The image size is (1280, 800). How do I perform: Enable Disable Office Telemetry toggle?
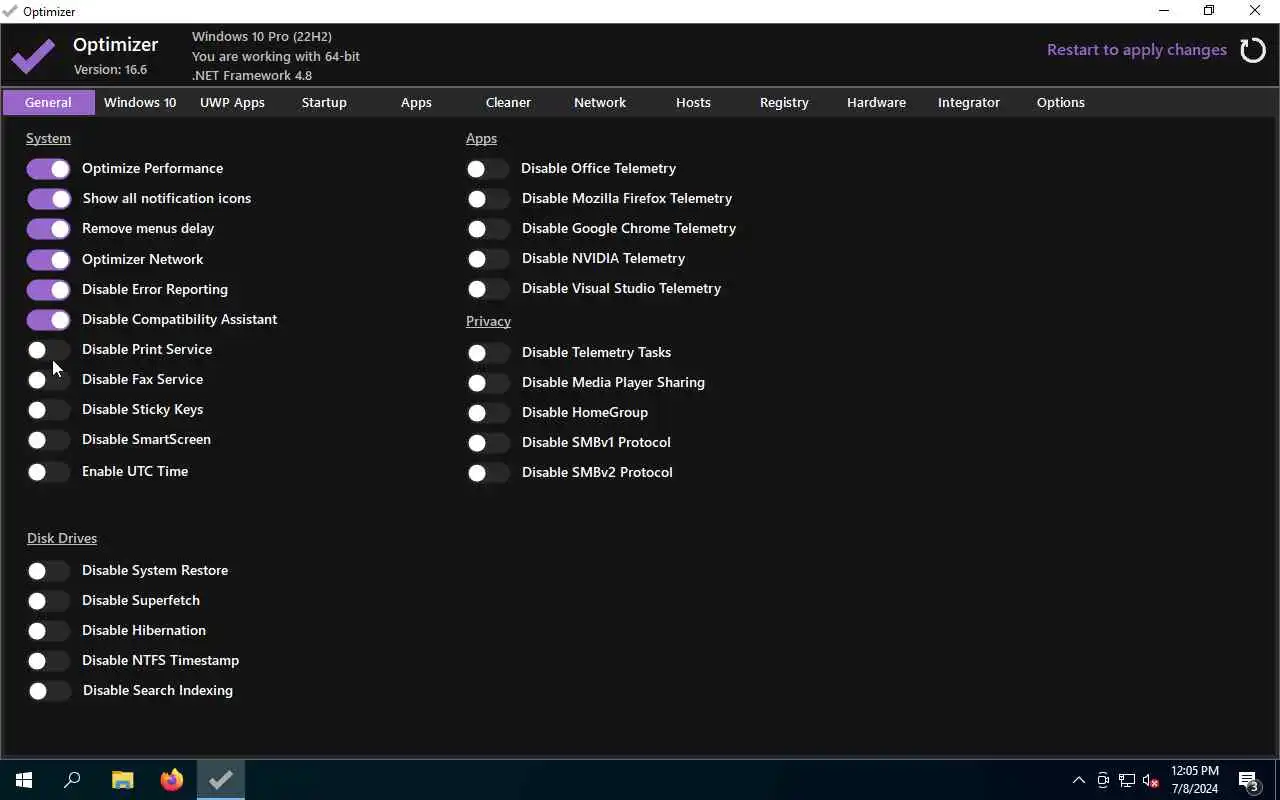488,169
